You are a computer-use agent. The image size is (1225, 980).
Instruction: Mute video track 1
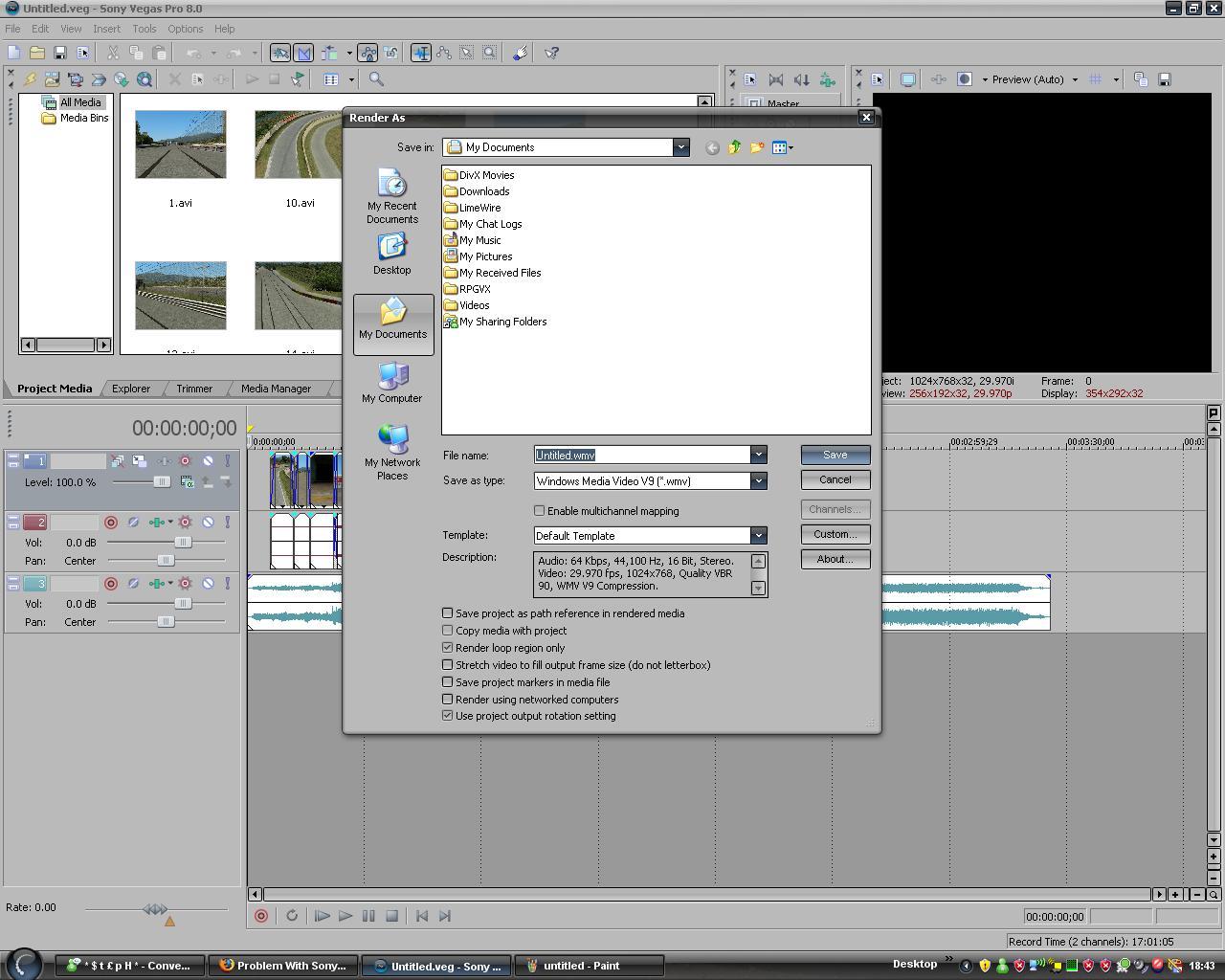pyautogui.click(x=208, y=461)
